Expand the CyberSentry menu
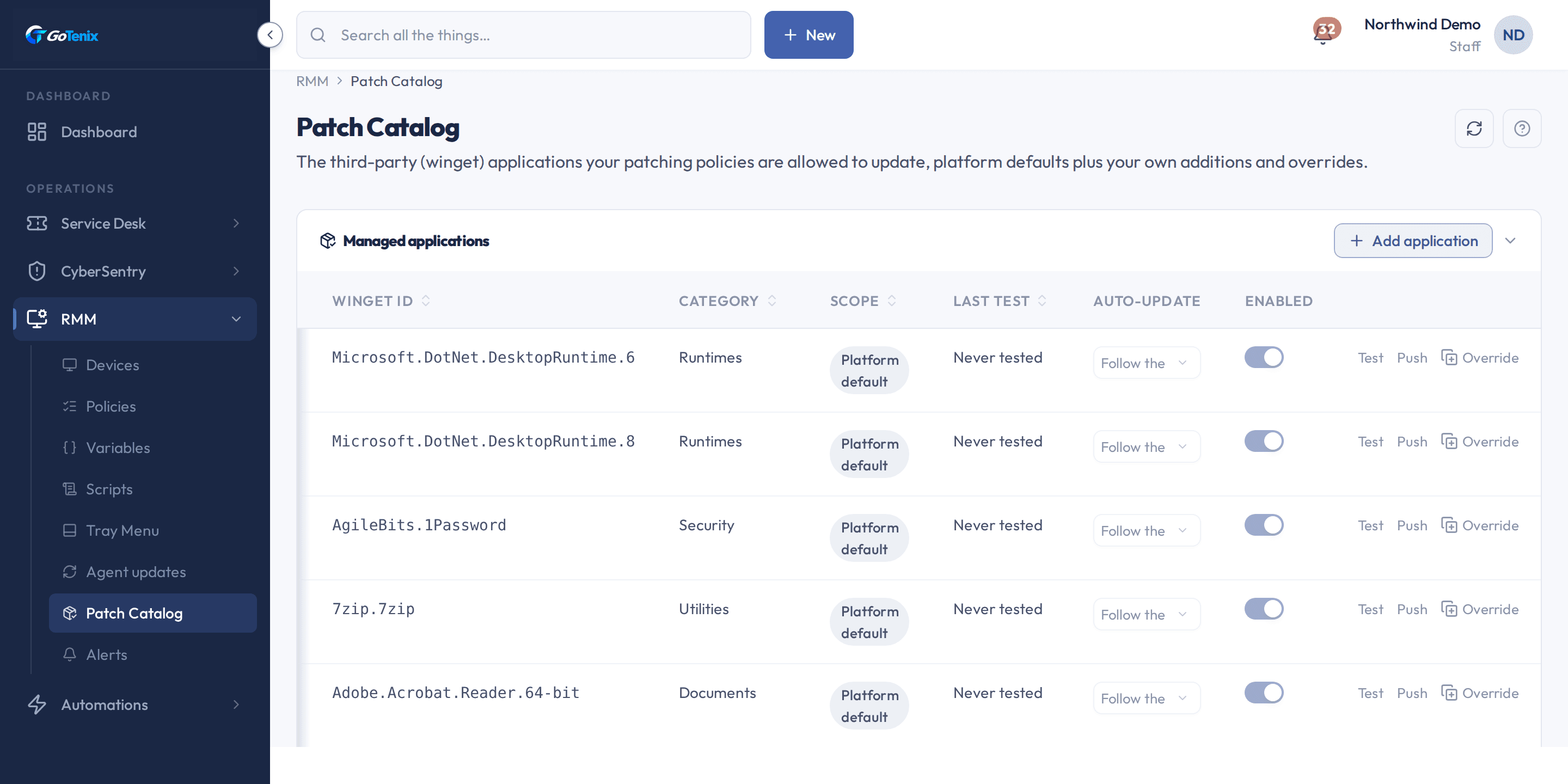1568x784 pixels. 134,271
